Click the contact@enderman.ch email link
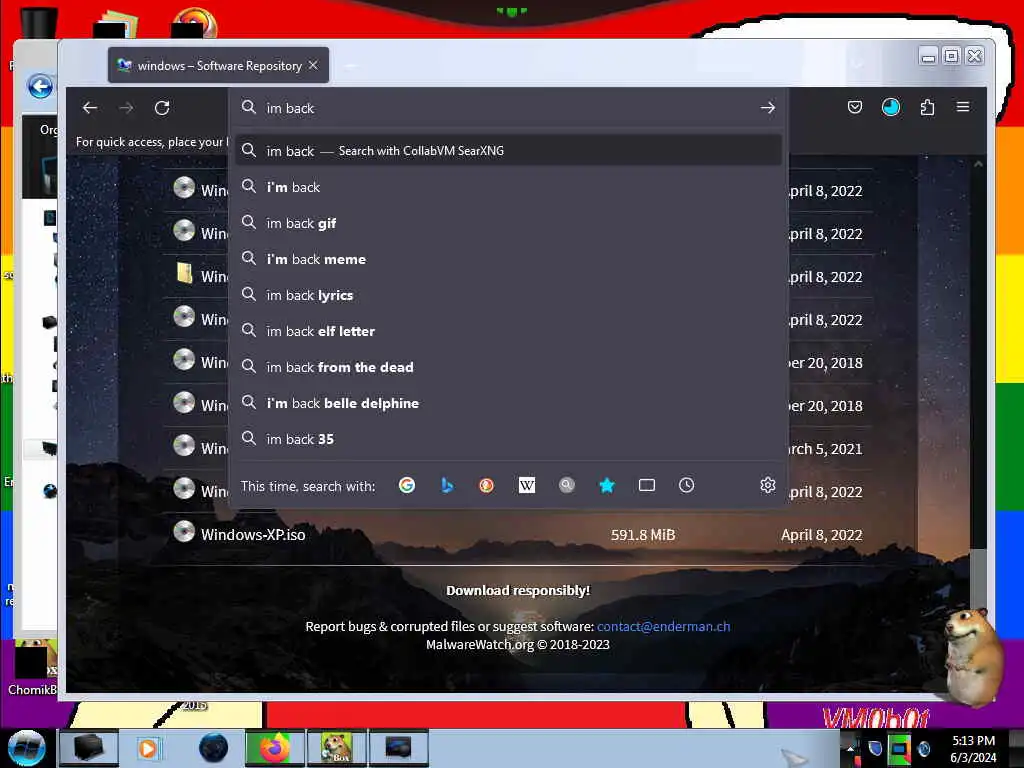Image resolution: width=1024 pixels, height=768 pixels. pos(664,626)
